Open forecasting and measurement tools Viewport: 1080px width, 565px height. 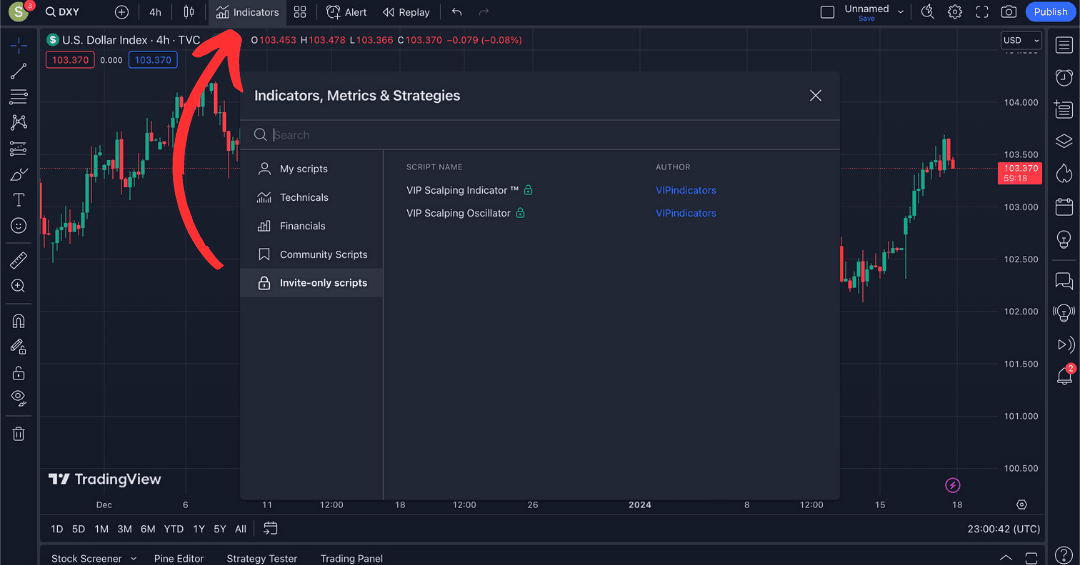[19, 149]
